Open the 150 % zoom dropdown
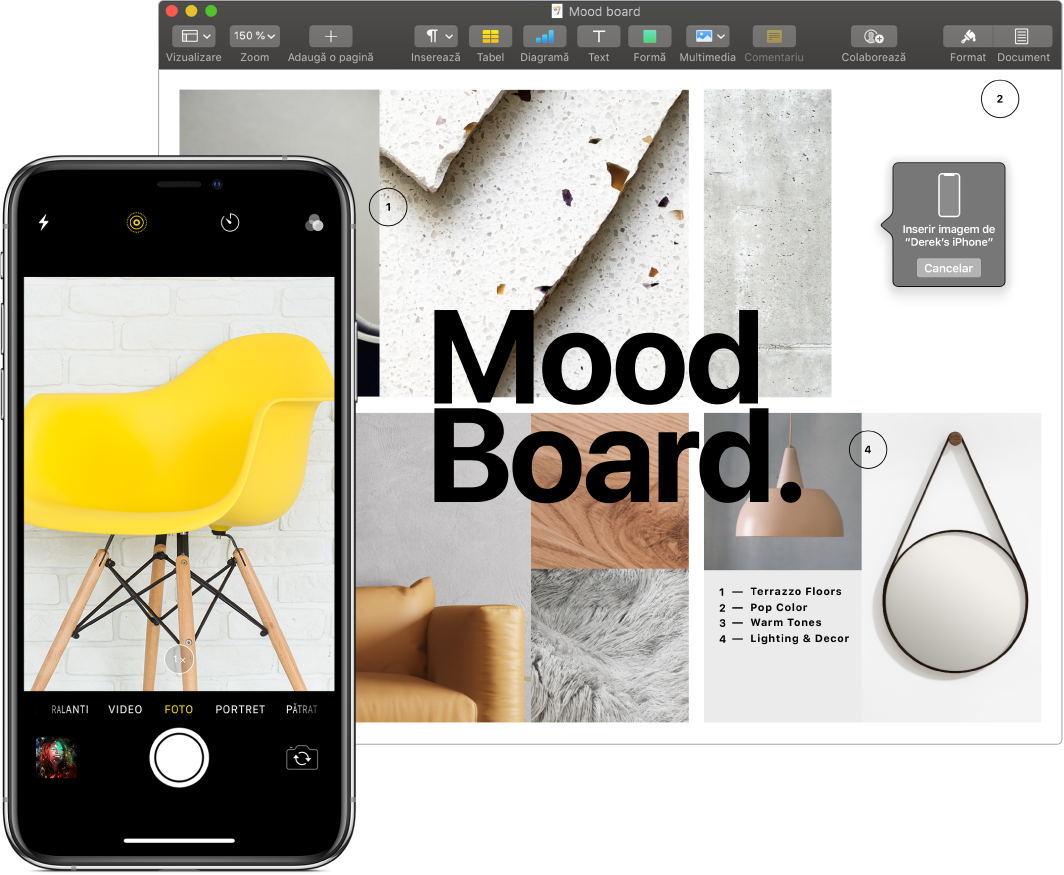 254,36
